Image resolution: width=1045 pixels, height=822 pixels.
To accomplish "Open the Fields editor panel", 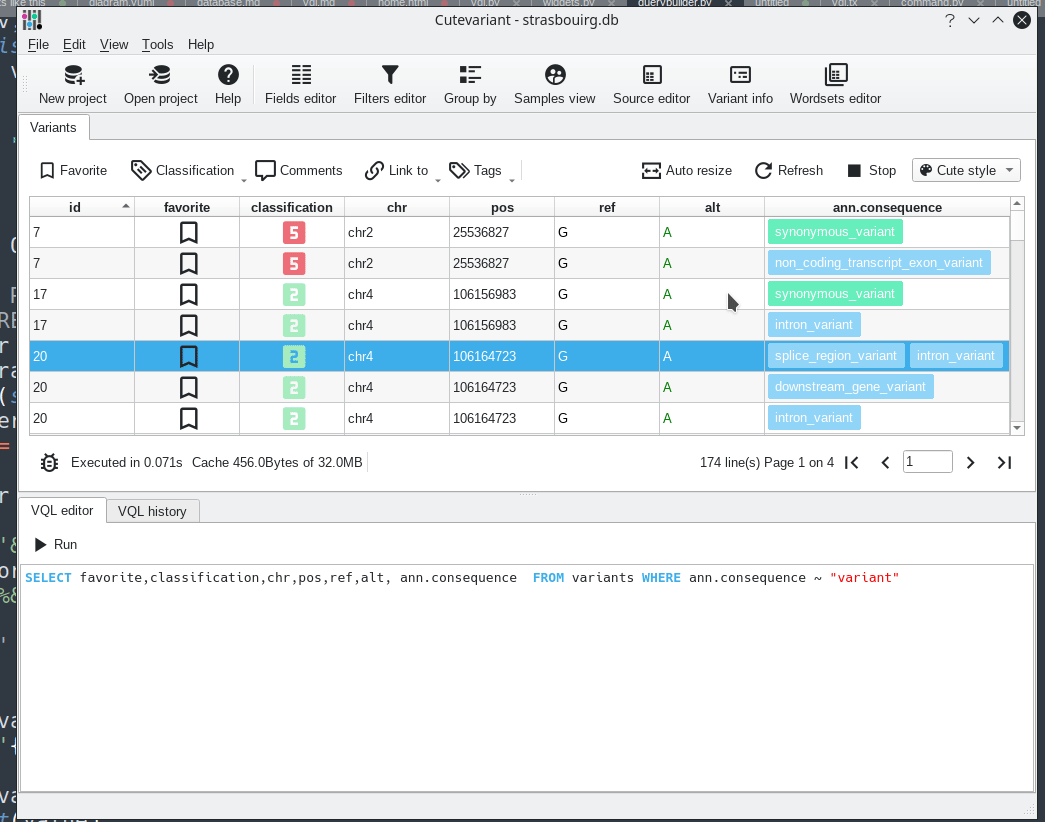I will click(300, 84).
